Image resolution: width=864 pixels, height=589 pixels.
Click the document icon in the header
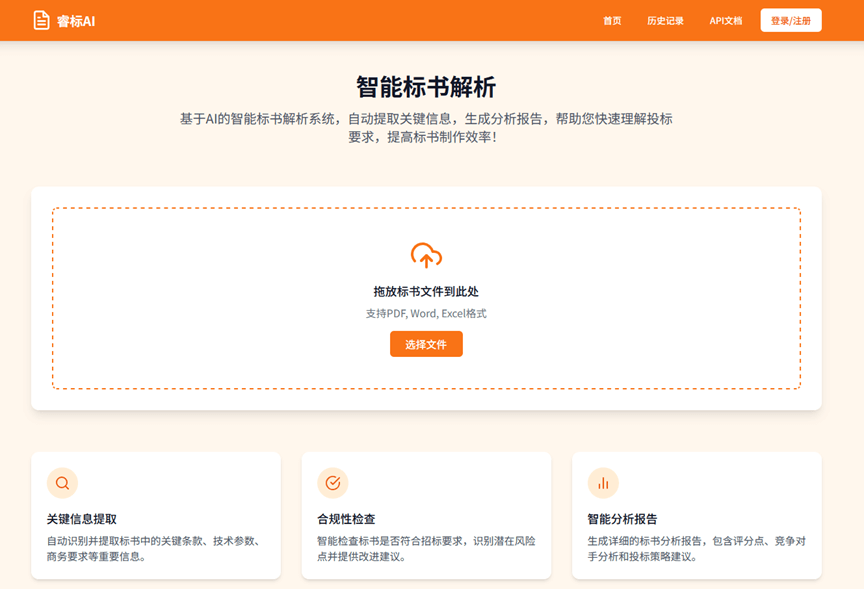tap(40, 18)
